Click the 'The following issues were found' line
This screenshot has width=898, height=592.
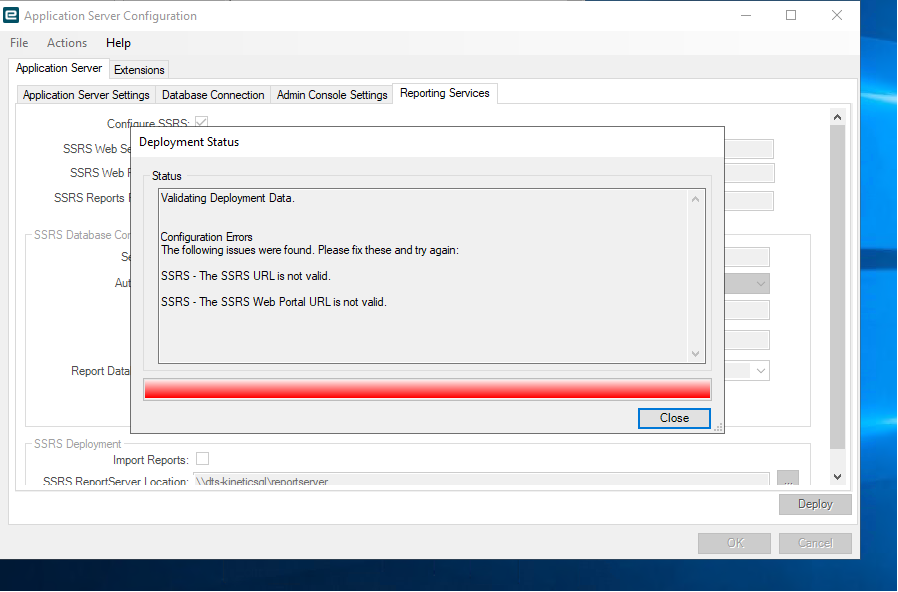(310, 250)
